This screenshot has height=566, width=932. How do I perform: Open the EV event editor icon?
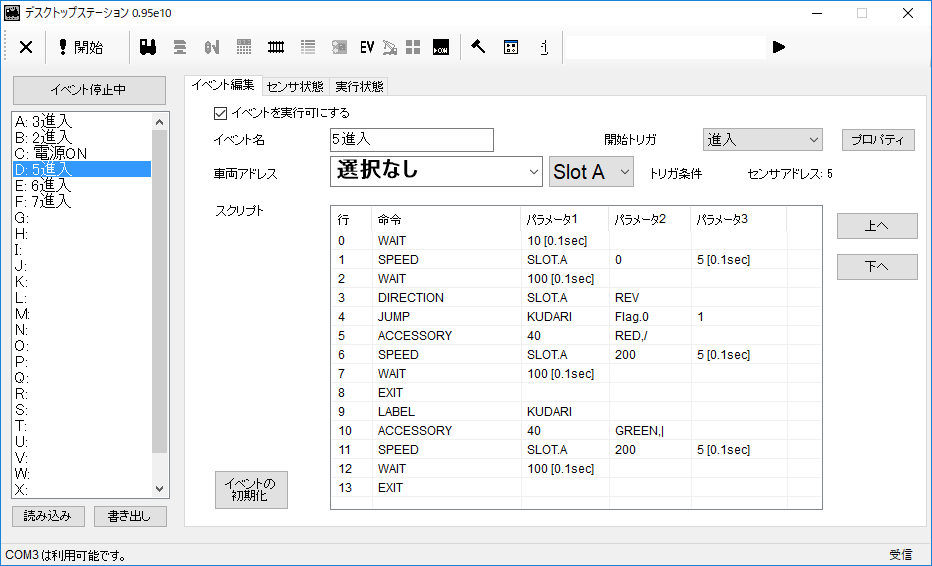pos(367,47)
